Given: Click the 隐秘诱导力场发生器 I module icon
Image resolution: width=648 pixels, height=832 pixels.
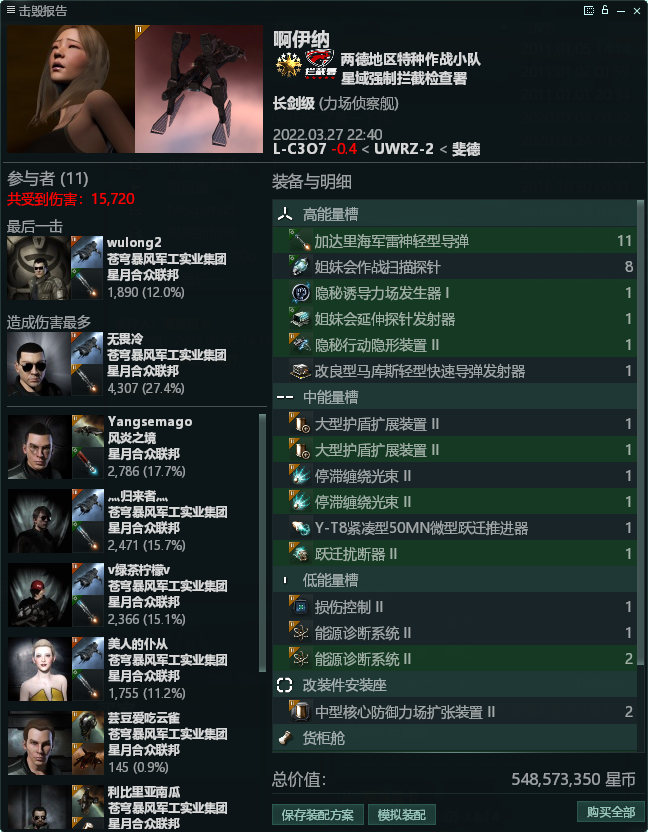Looking at the screenshot, I should pyautogui.click(x=300, y=293).
